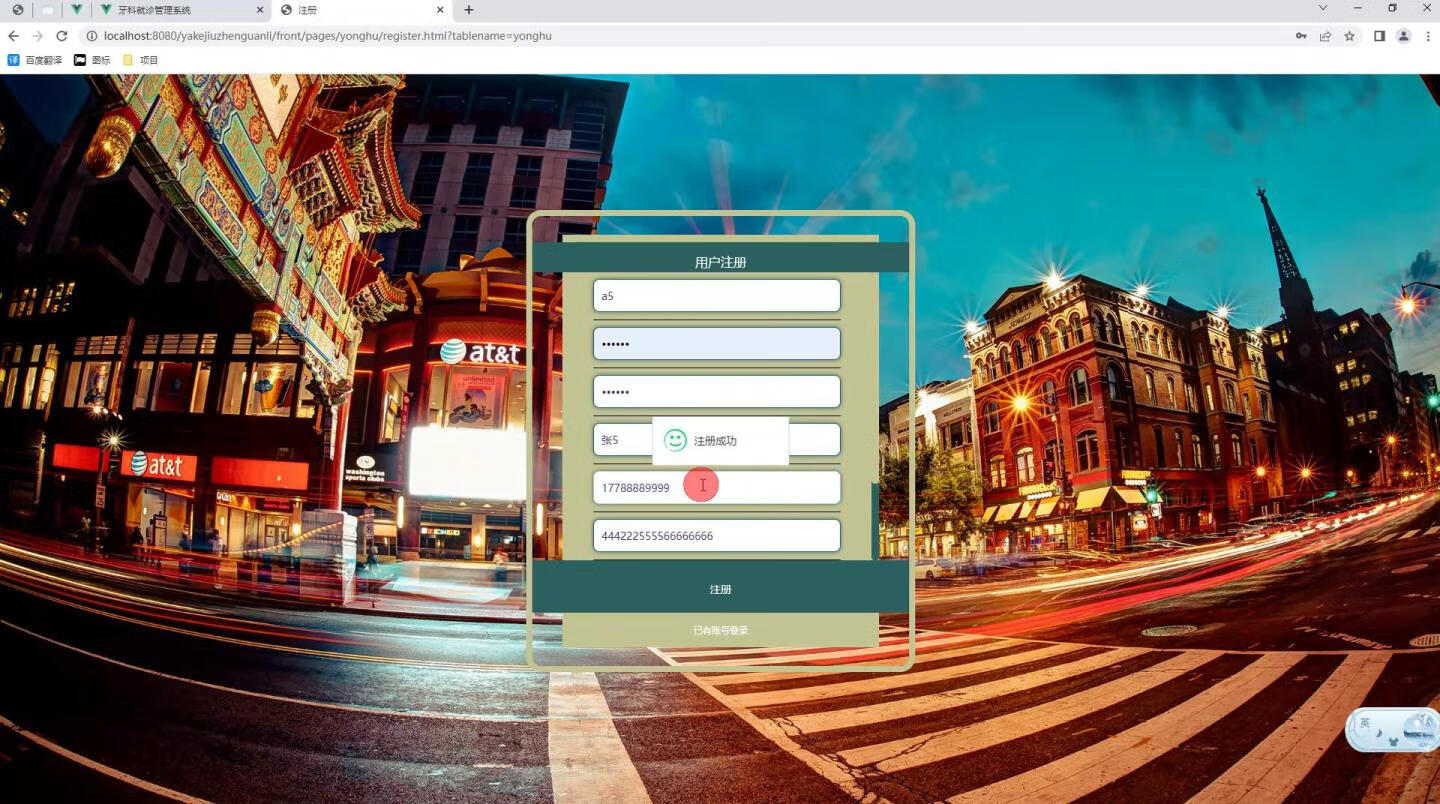
Task: Reload the page with refresh icon
Action: tap(61, 36)
